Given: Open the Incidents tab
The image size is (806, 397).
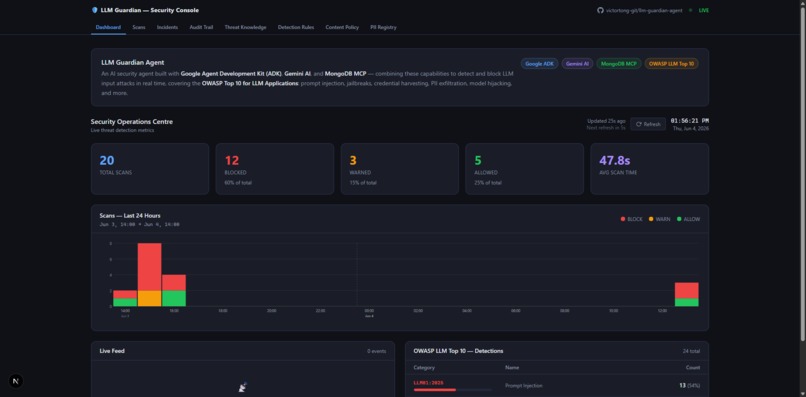Looking at the screenshot, I should 168,27.
